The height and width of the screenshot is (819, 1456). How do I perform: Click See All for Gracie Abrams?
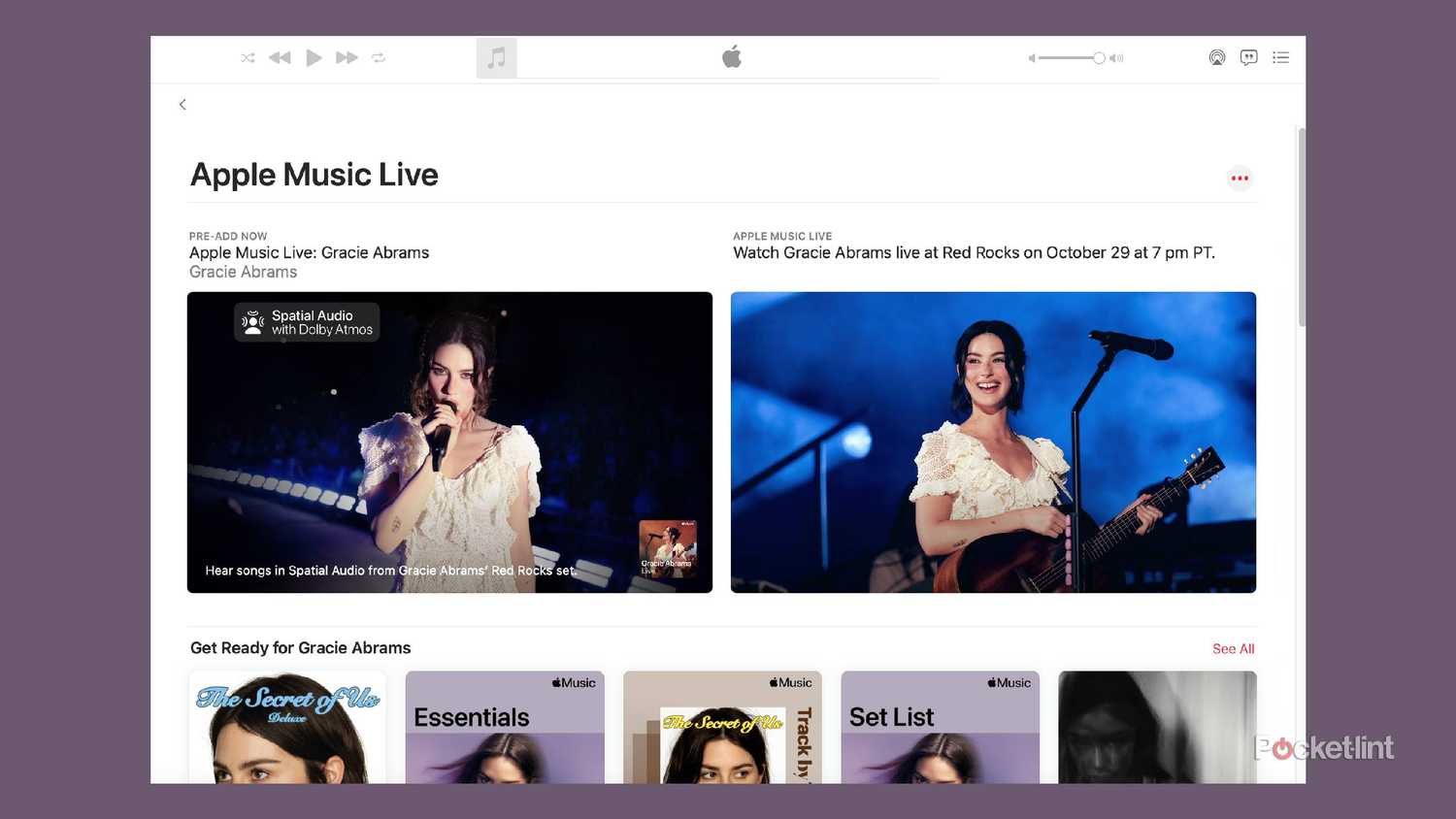(1233, 649)
